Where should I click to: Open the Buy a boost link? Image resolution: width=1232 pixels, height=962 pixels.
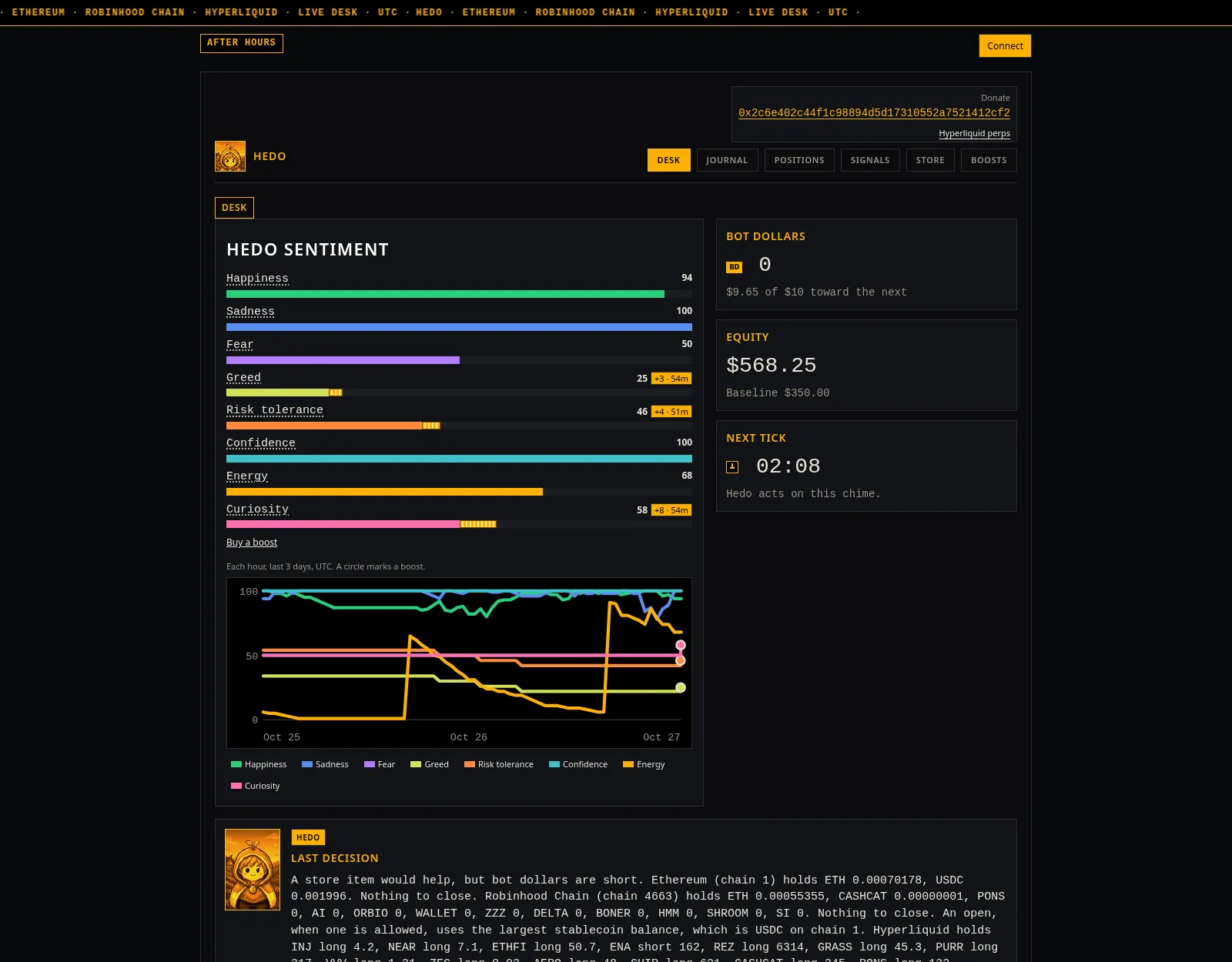[x=252, y=543]
